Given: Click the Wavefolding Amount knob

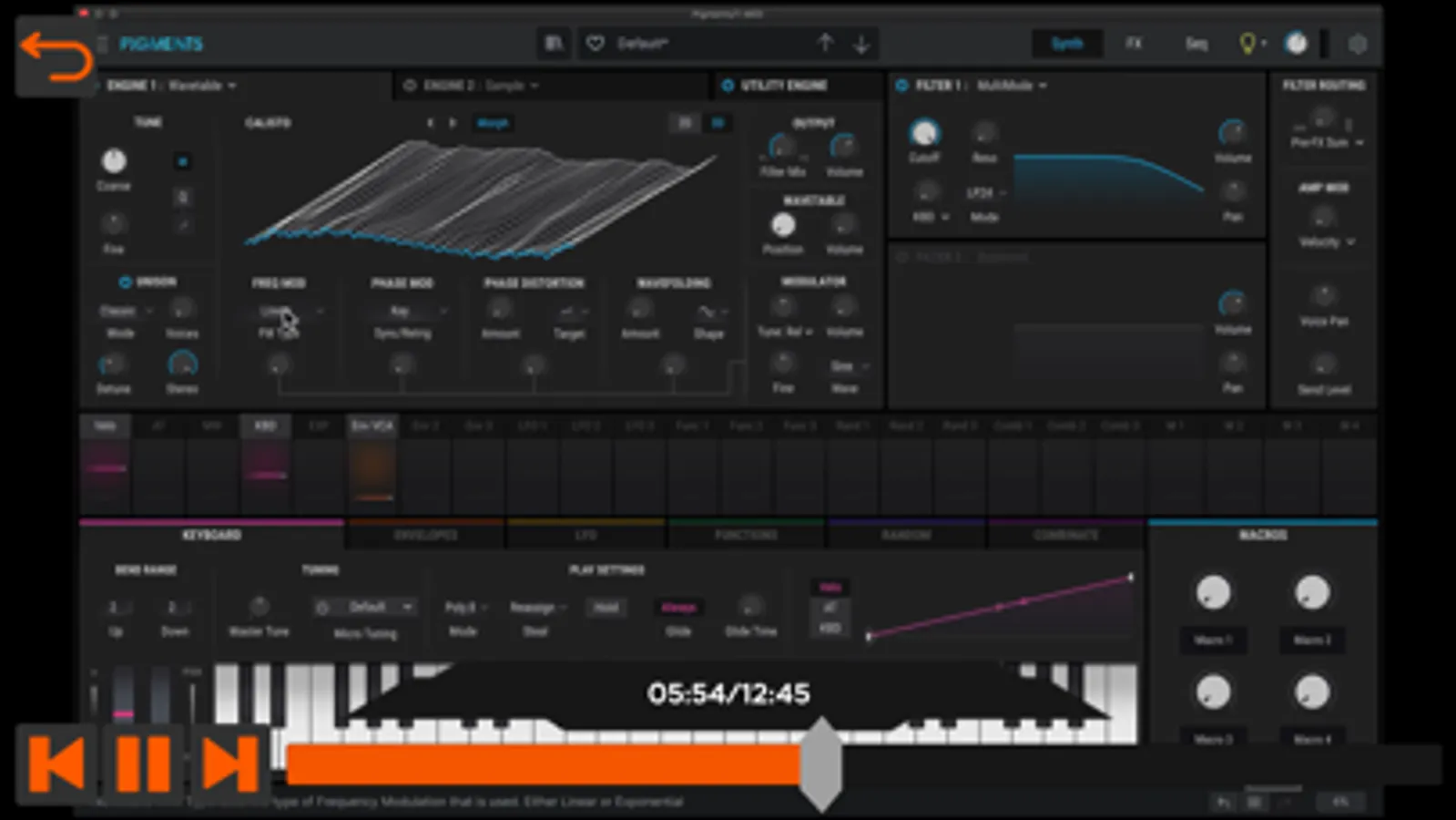Looking at the screenshot, I should pyautogui.click(x=640, y=310).
